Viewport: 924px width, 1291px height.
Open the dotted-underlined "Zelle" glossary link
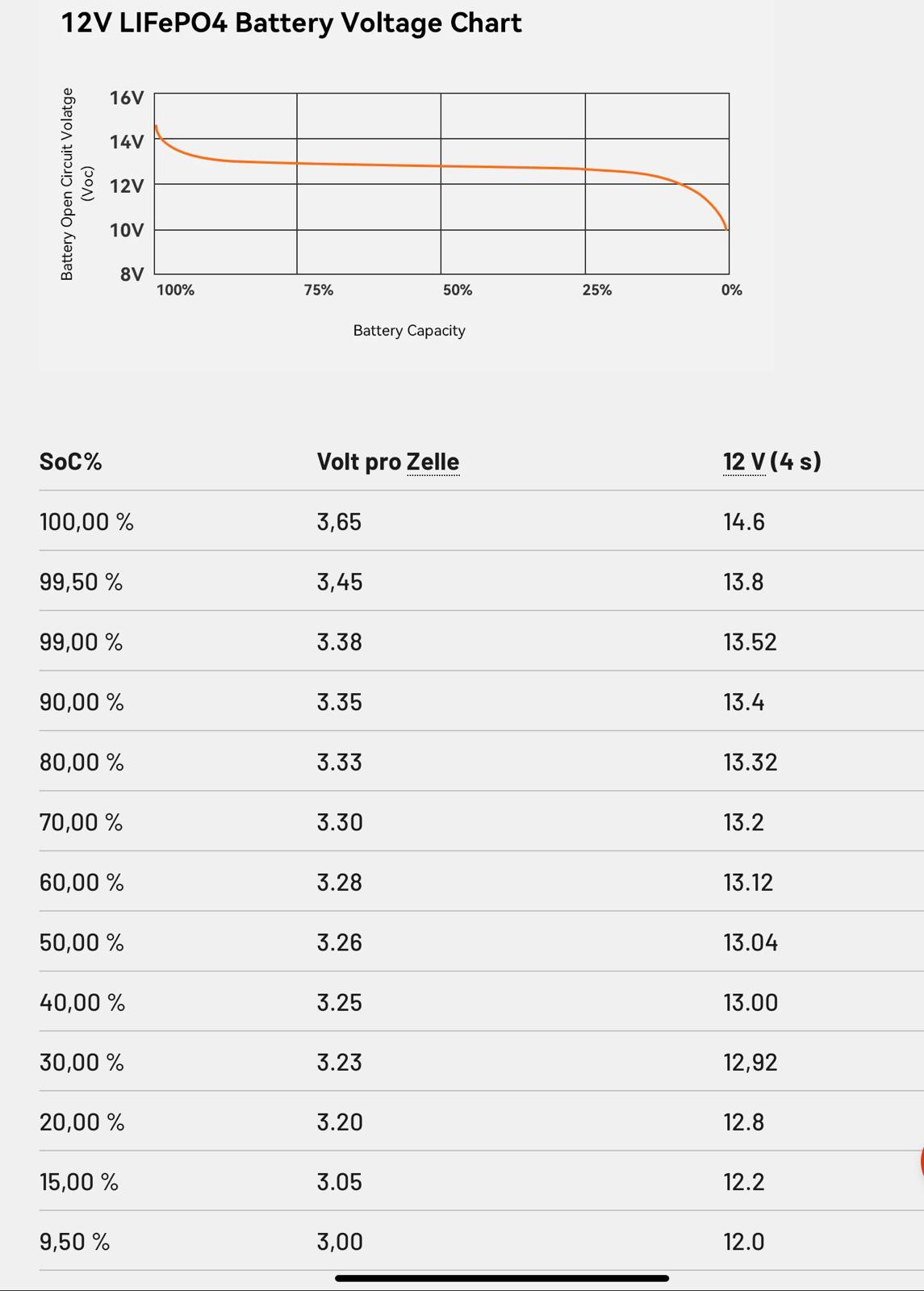433,462
